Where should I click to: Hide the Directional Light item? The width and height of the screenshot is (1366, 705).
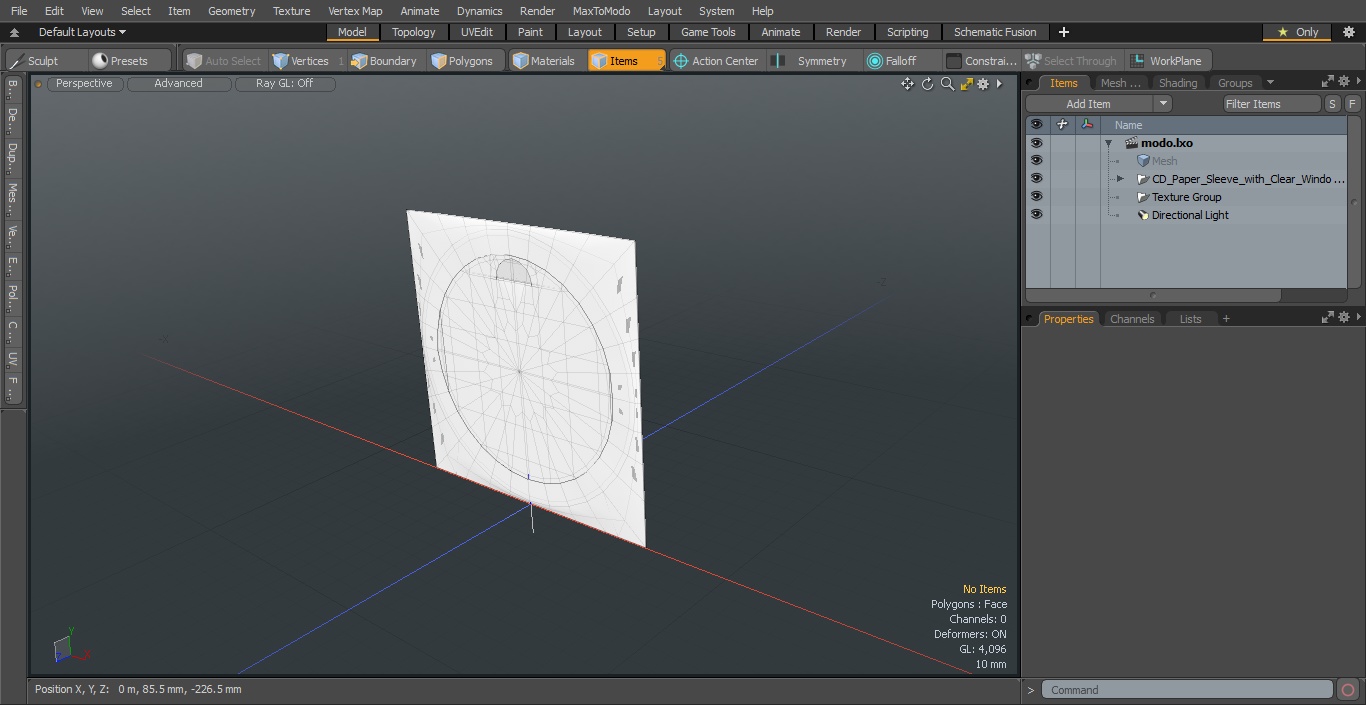click(x=1036, y=215)
